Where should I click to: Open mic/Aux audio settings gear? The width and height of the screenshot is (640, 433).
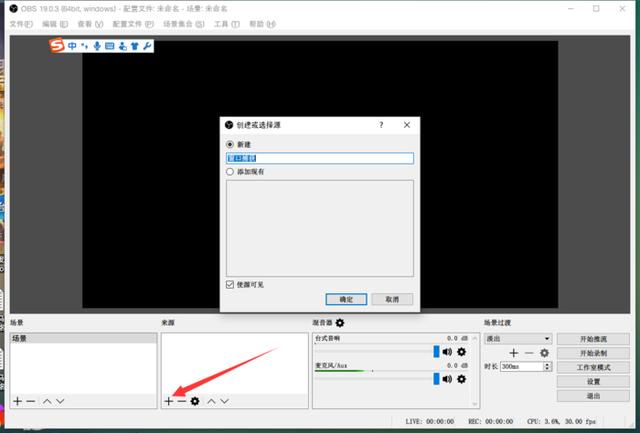click(x=462, y=379)
